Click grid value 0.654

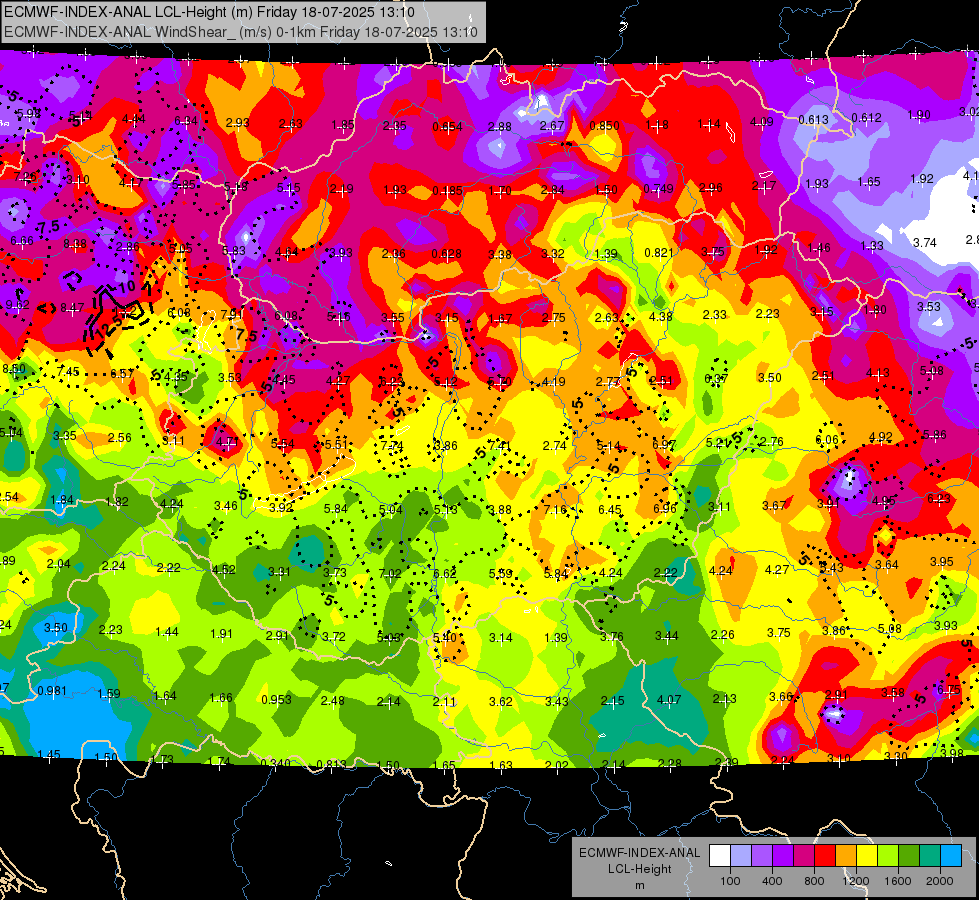tap(448, 127)
